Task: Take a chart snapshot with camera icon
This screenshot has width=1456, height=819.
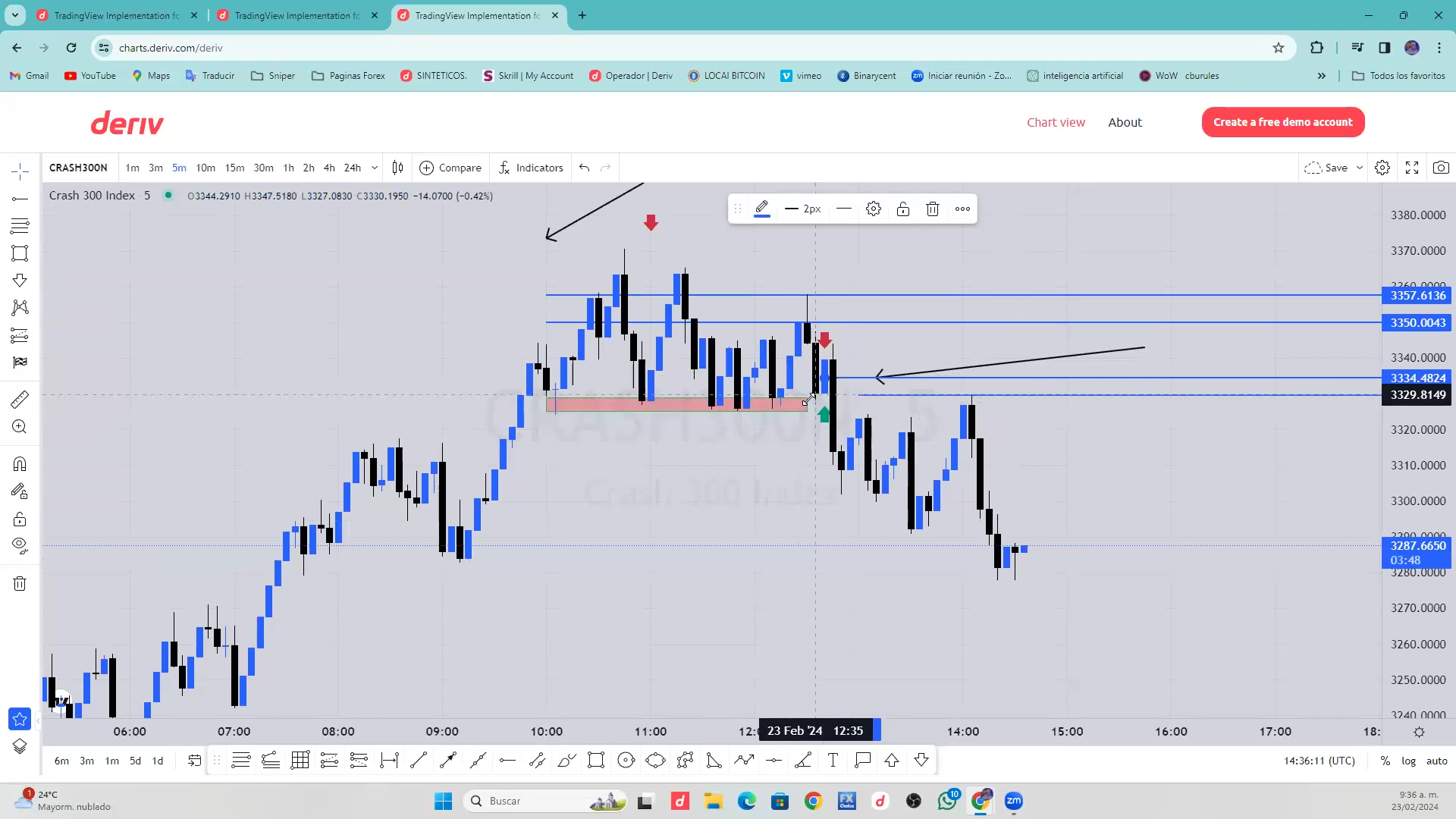Action: coord(1441,168)
